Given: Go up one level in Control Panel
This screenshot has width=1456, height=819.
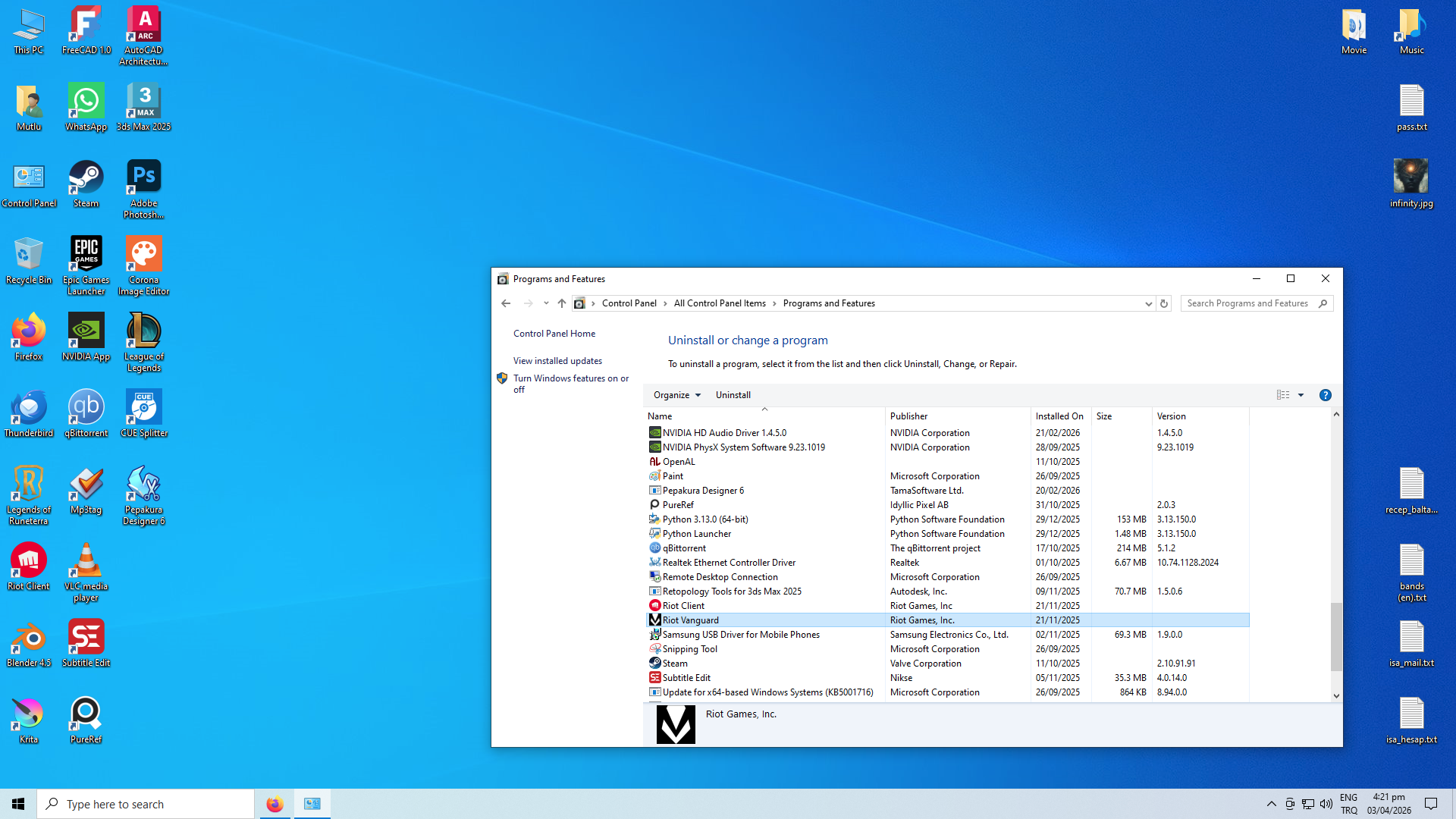Looking at the screenshot, I should click(x=562, y=303).
